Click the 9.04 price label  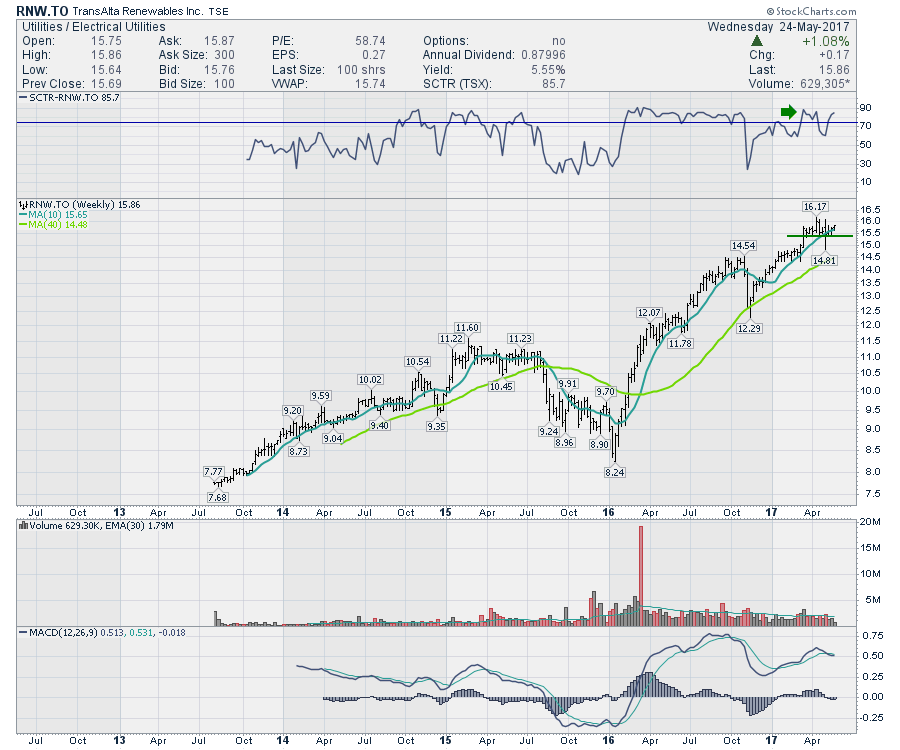pyautogui.click(x=333, y=438)
